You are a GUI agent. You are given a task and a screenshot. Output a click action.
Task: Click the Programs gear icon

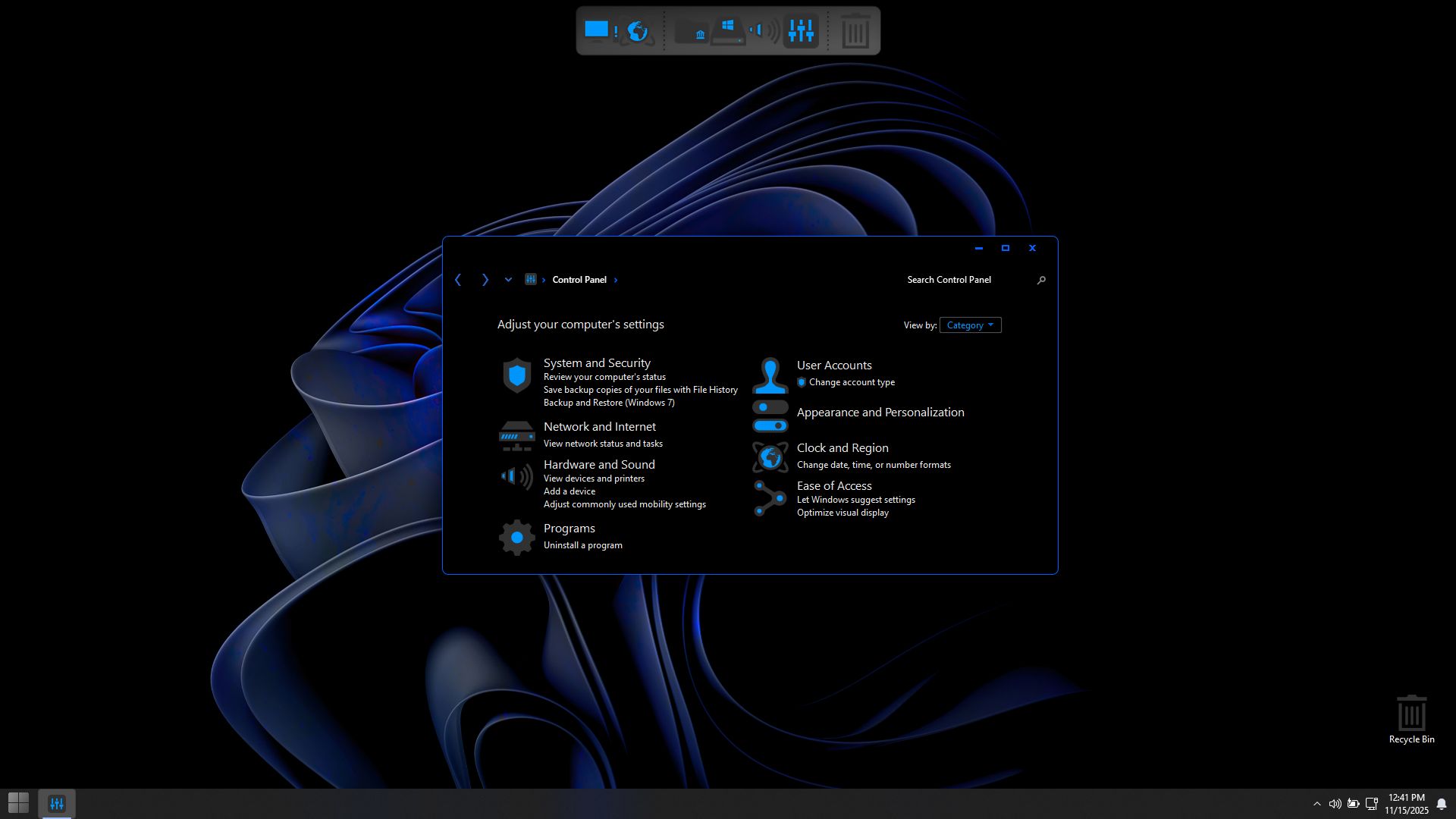coord(517,537)
